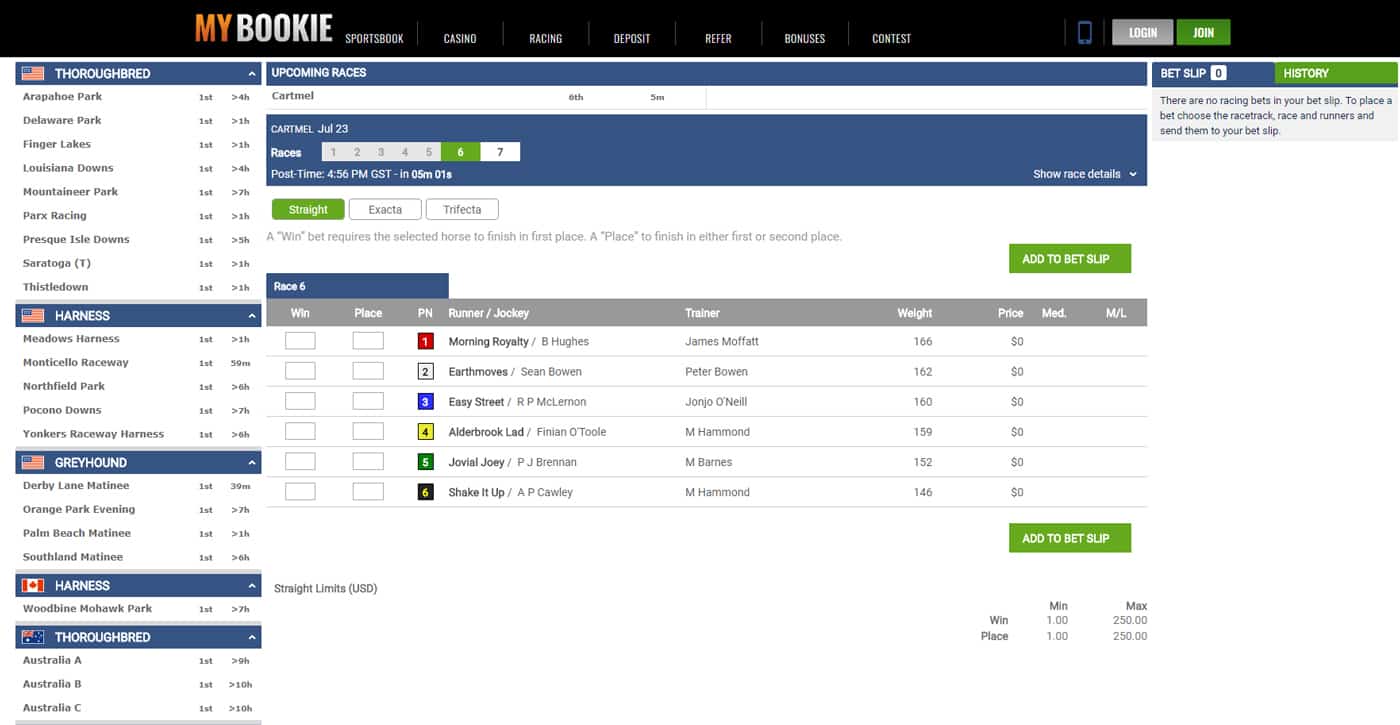
Task: Collapse the Canadian Harness section
Action: coord(252,586)
